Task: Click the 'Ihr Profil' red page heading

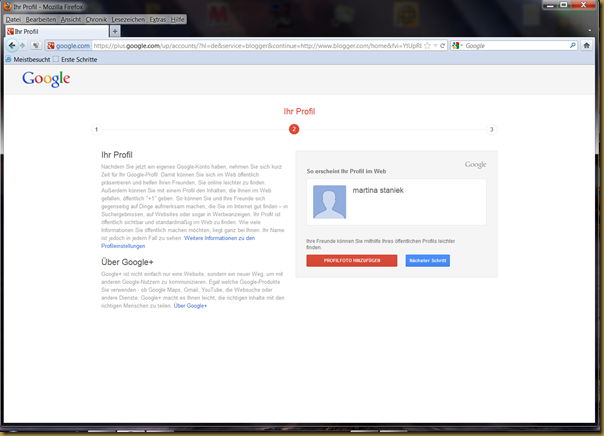Action: click(x=299, y=111)
